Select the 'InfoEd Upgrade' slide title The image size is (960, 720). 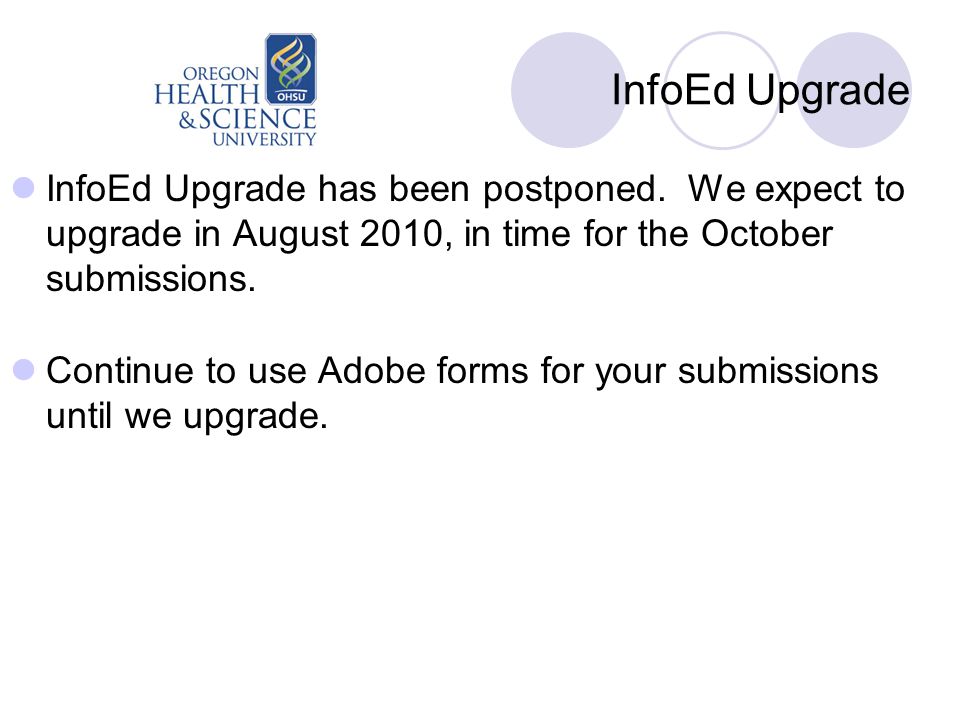pos(760,92)
